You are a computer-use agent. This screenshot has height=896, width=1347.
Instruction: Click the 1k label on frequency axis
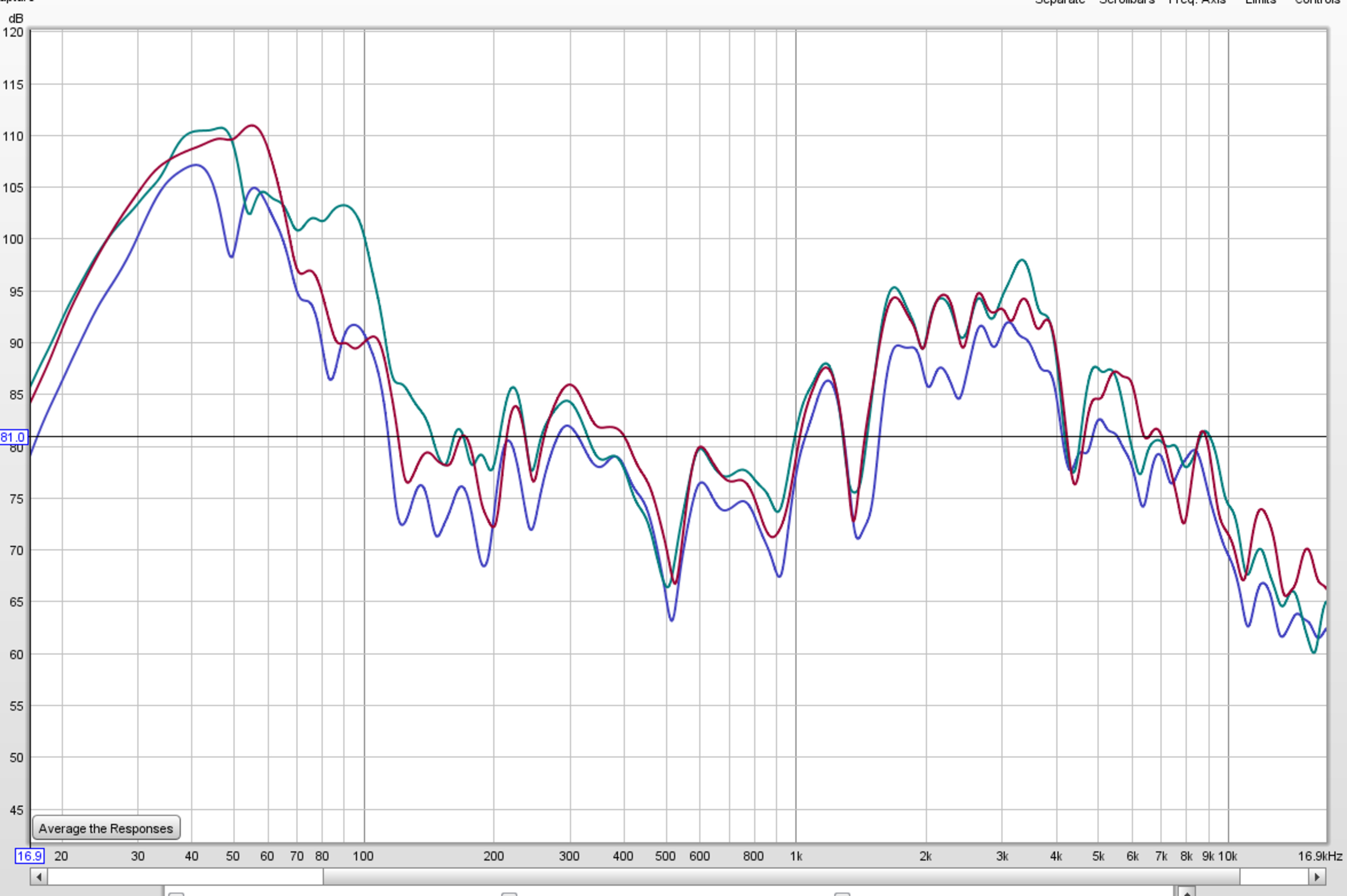796,856
